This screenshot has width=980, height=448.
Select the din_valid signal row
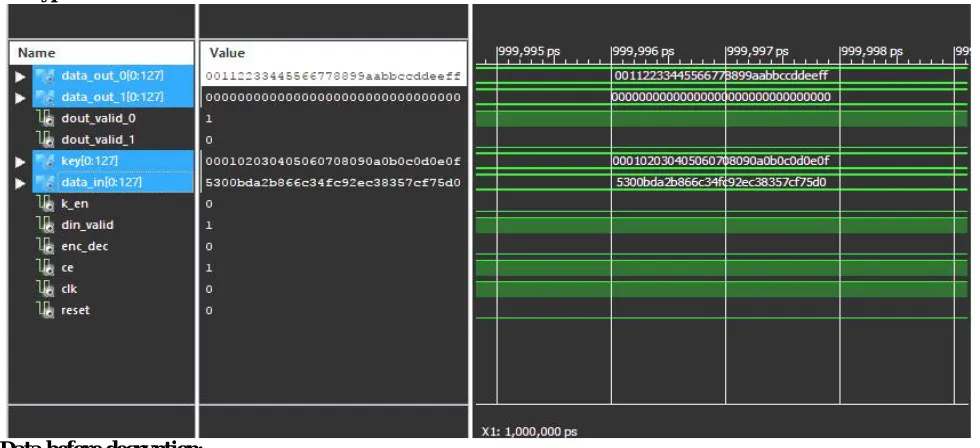[x=101, y=225]
